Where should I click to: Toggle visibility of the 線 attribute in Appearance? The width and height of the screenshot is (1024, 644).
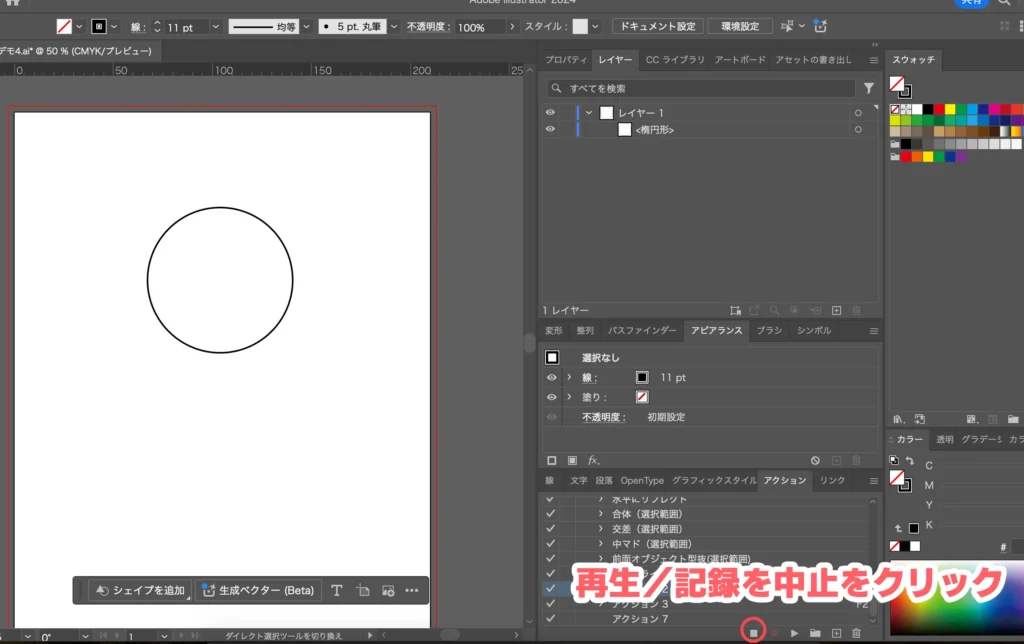551,377
